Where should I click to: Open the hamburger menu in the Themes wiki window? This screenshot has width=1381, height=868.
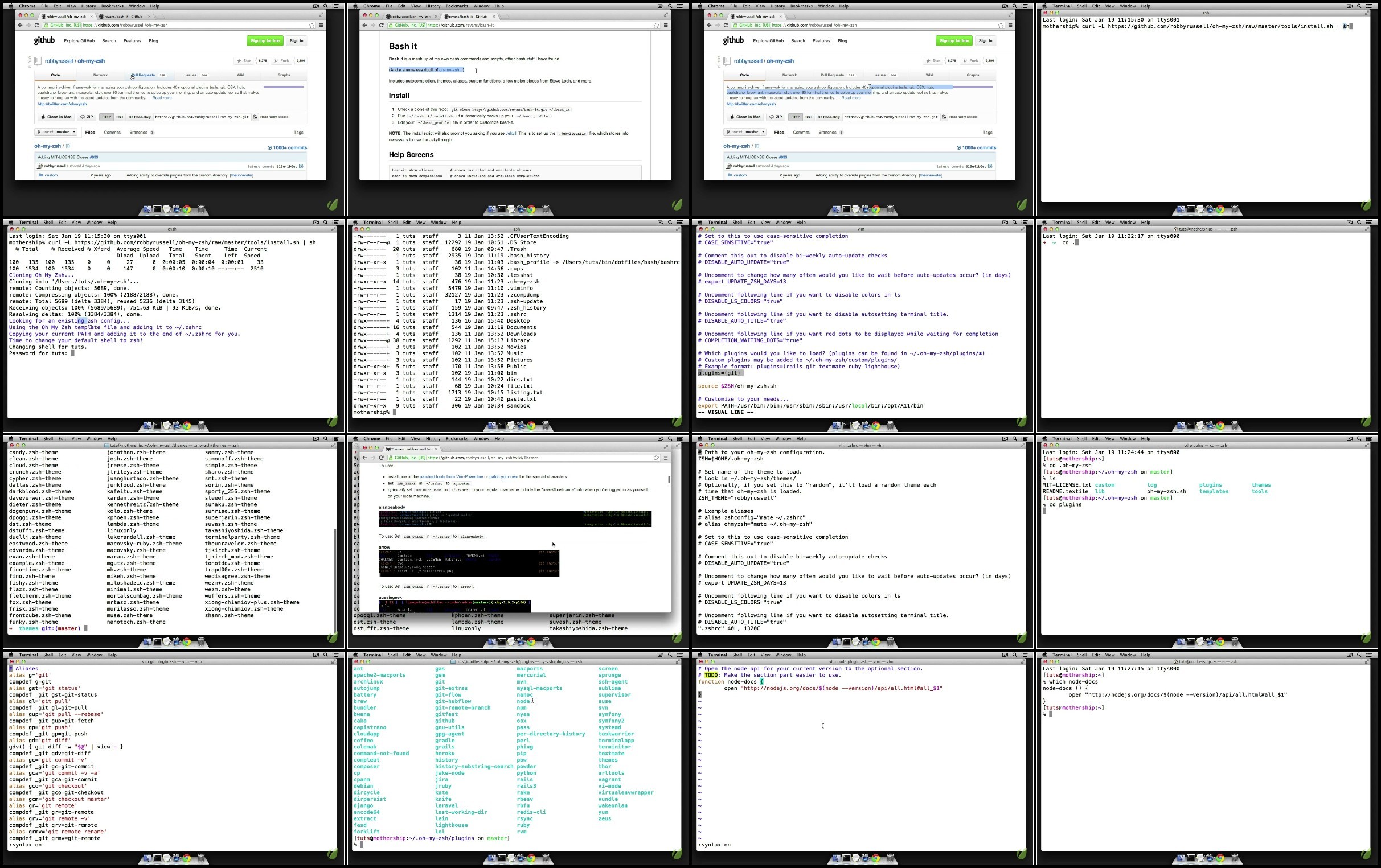click(x=665, y=458)
